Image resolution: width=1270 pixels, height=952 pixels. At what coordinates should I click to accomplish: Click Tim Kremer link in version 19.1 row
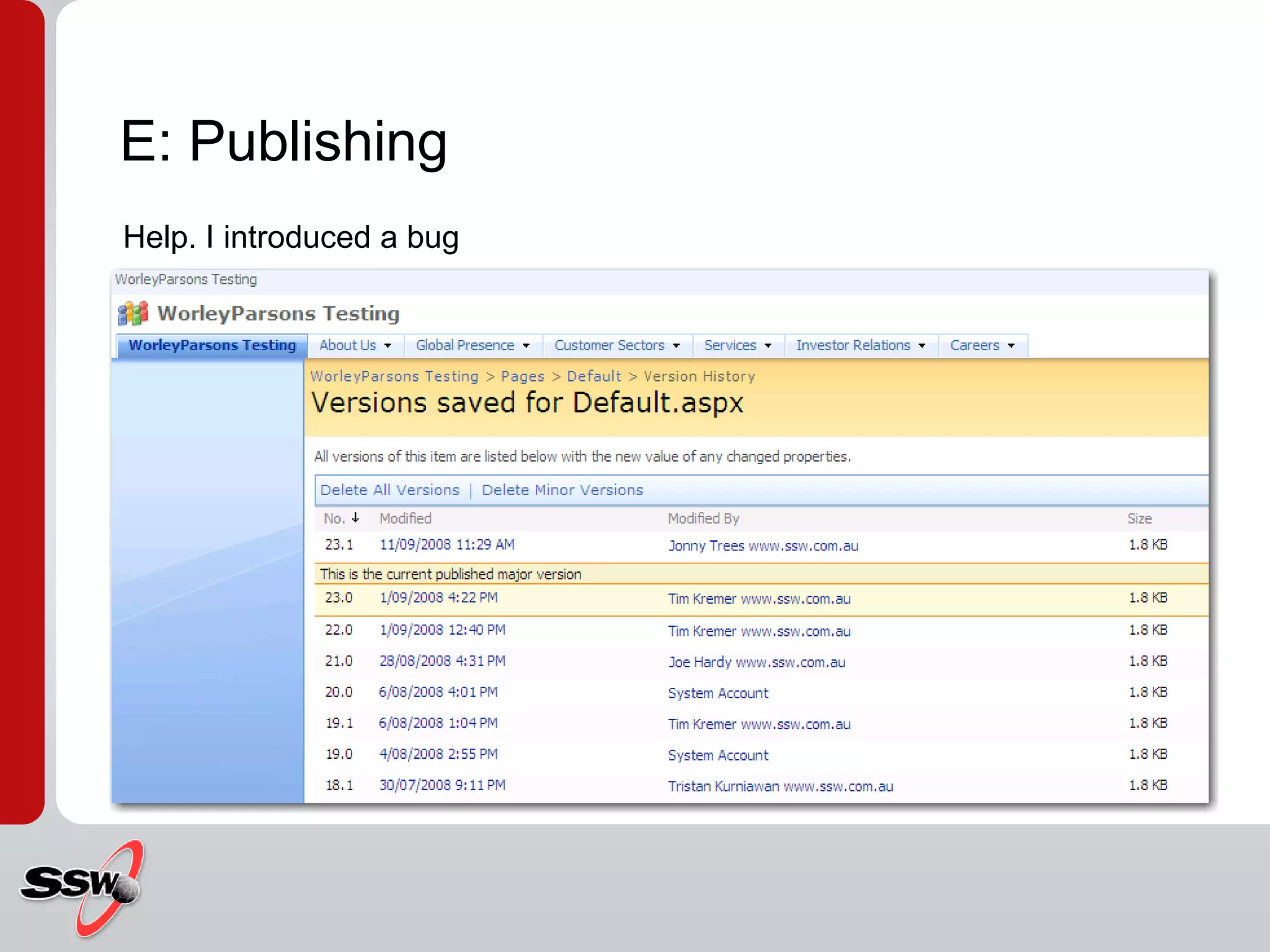click(x=759, y=724)
